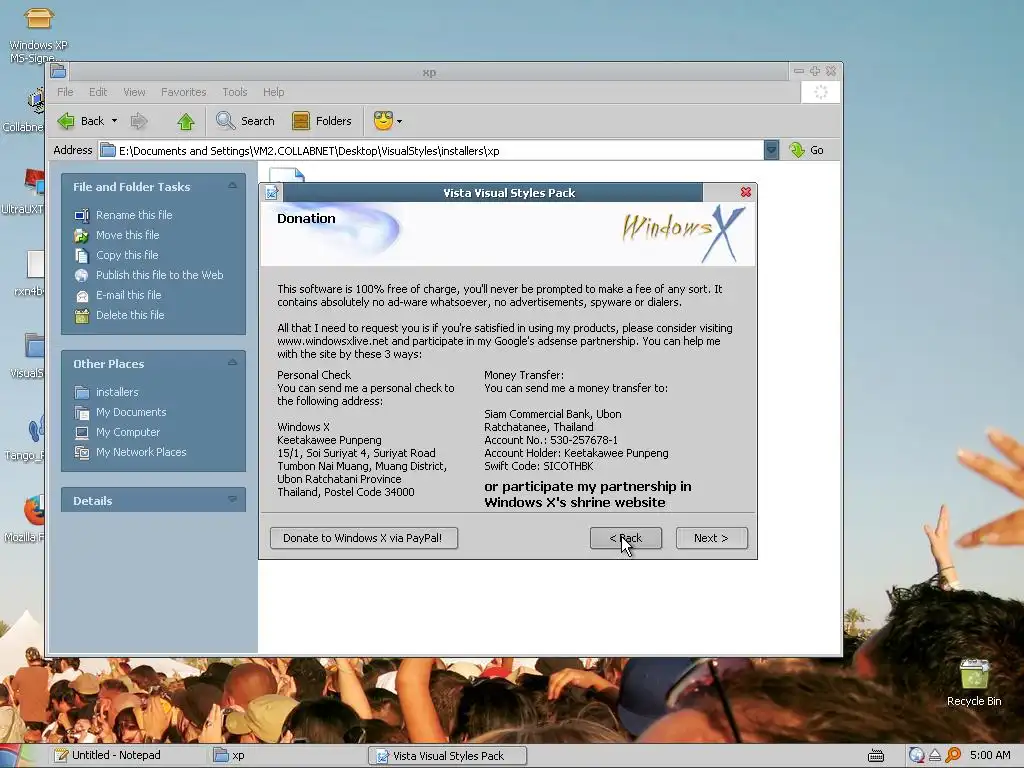Click the Windows X logo in dialog header
The height and width of the screenshot is (768, 1024).
click(684, 233)
